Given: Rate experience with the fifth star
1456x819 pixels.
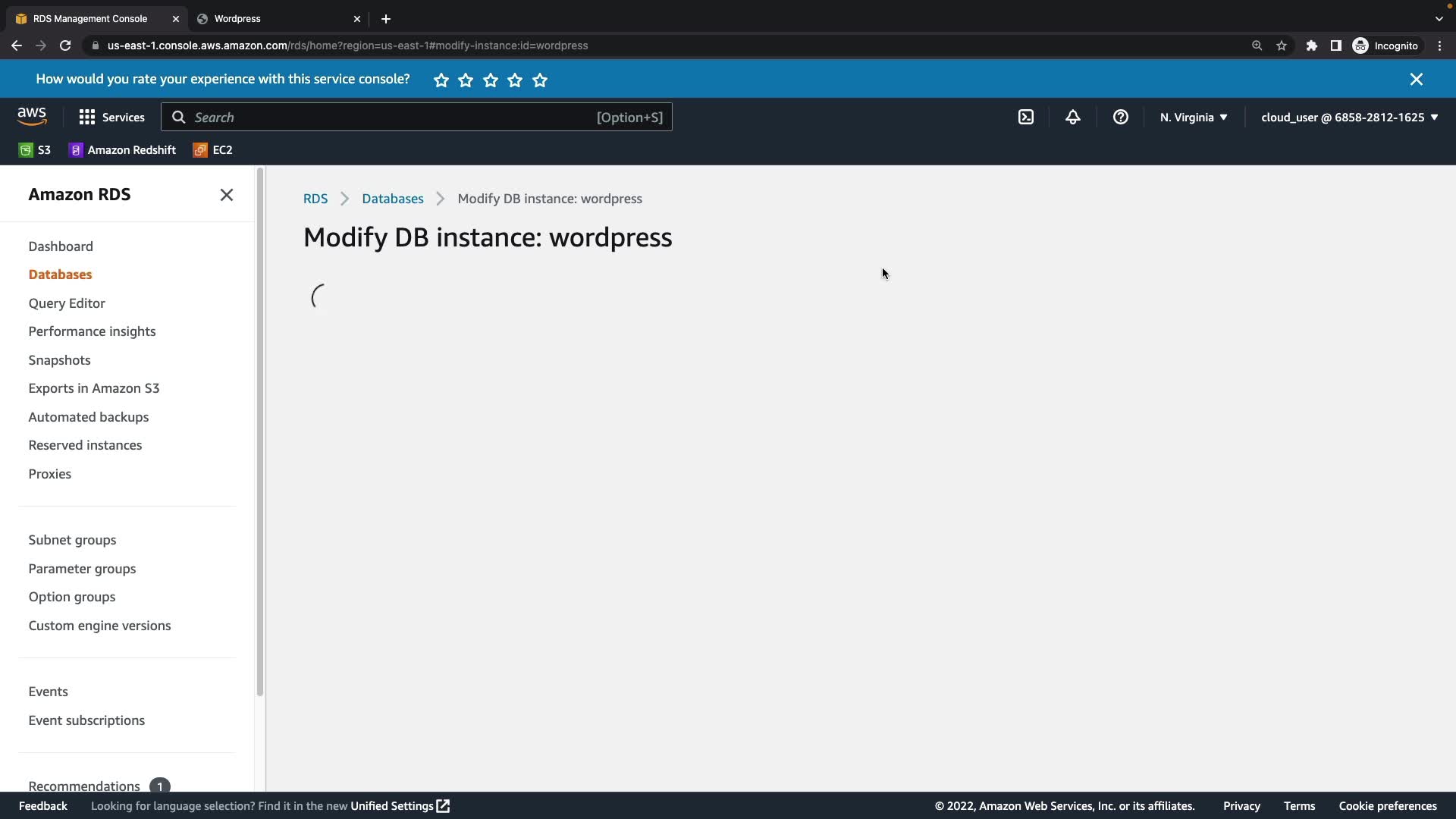Looking at the screenshot, I should pyautogui.click(x=540, y=80).
